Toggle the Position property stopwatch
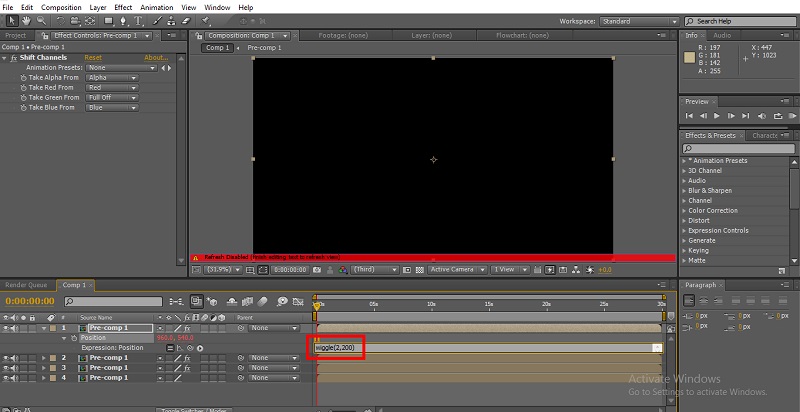The height and width of the screenshot is (412, 800). coord(74,338)
